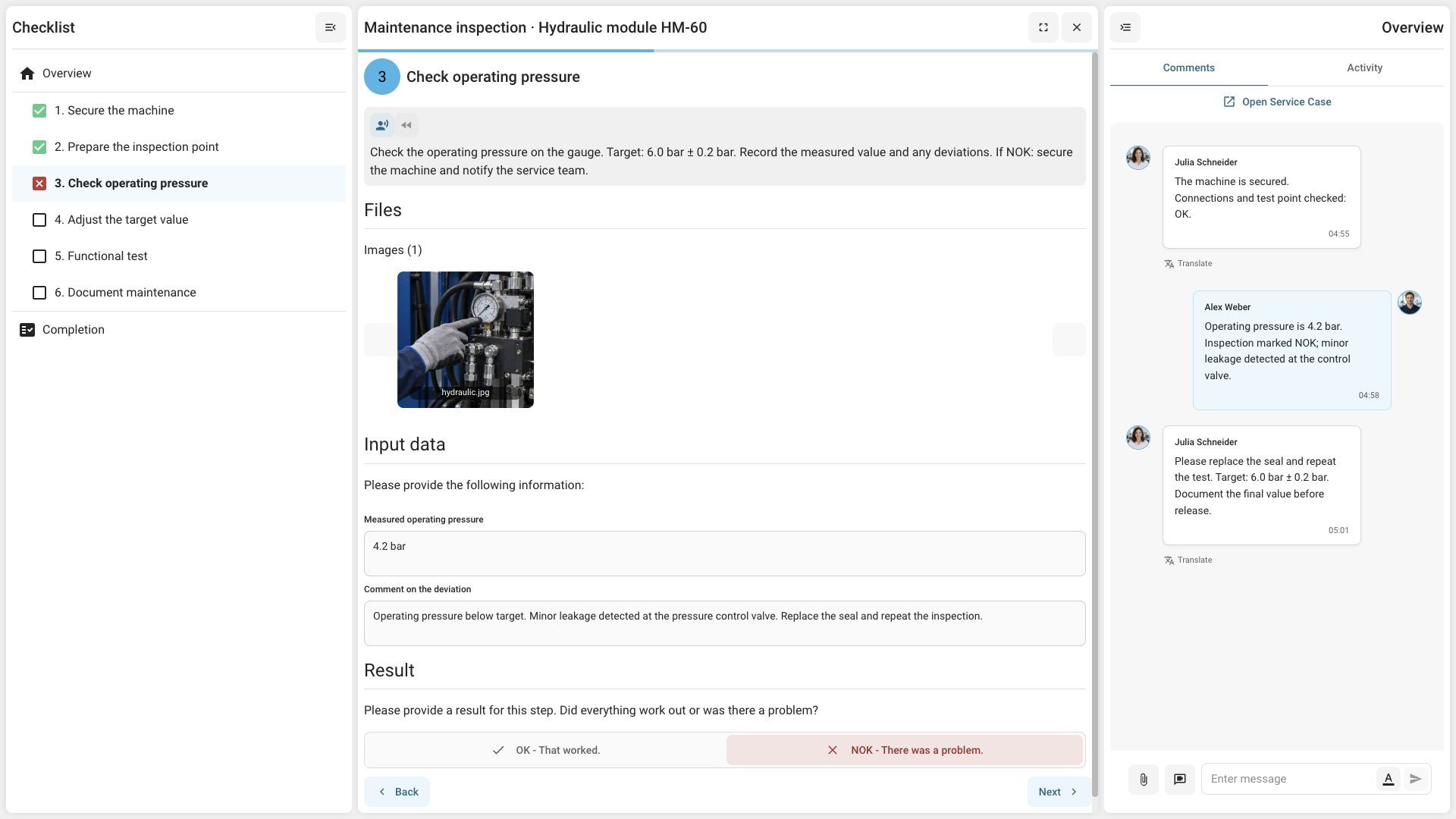Translate Julia's 04:55 comment

1188,264
